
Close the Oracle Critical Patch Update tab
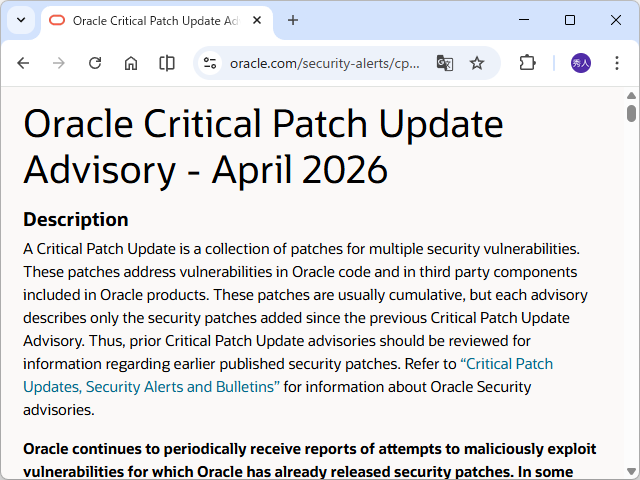click(257, 20)
